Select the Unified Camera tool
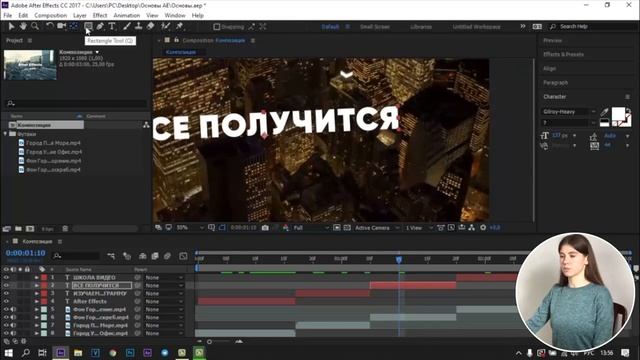This screenshot has height=360, width=640. coord(62,26)
